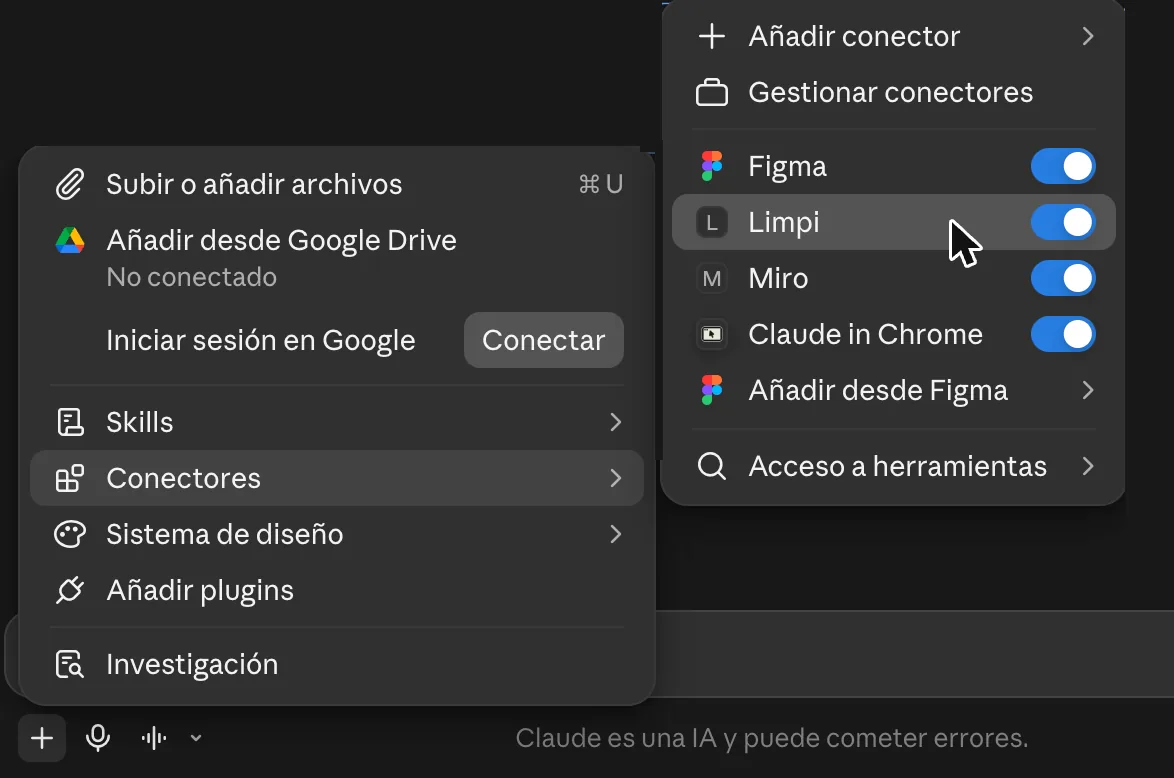This screenshot has width=1174, height=778.
Task: Disable the Limpi connector toggle
Action: (x=1063, y=222)
